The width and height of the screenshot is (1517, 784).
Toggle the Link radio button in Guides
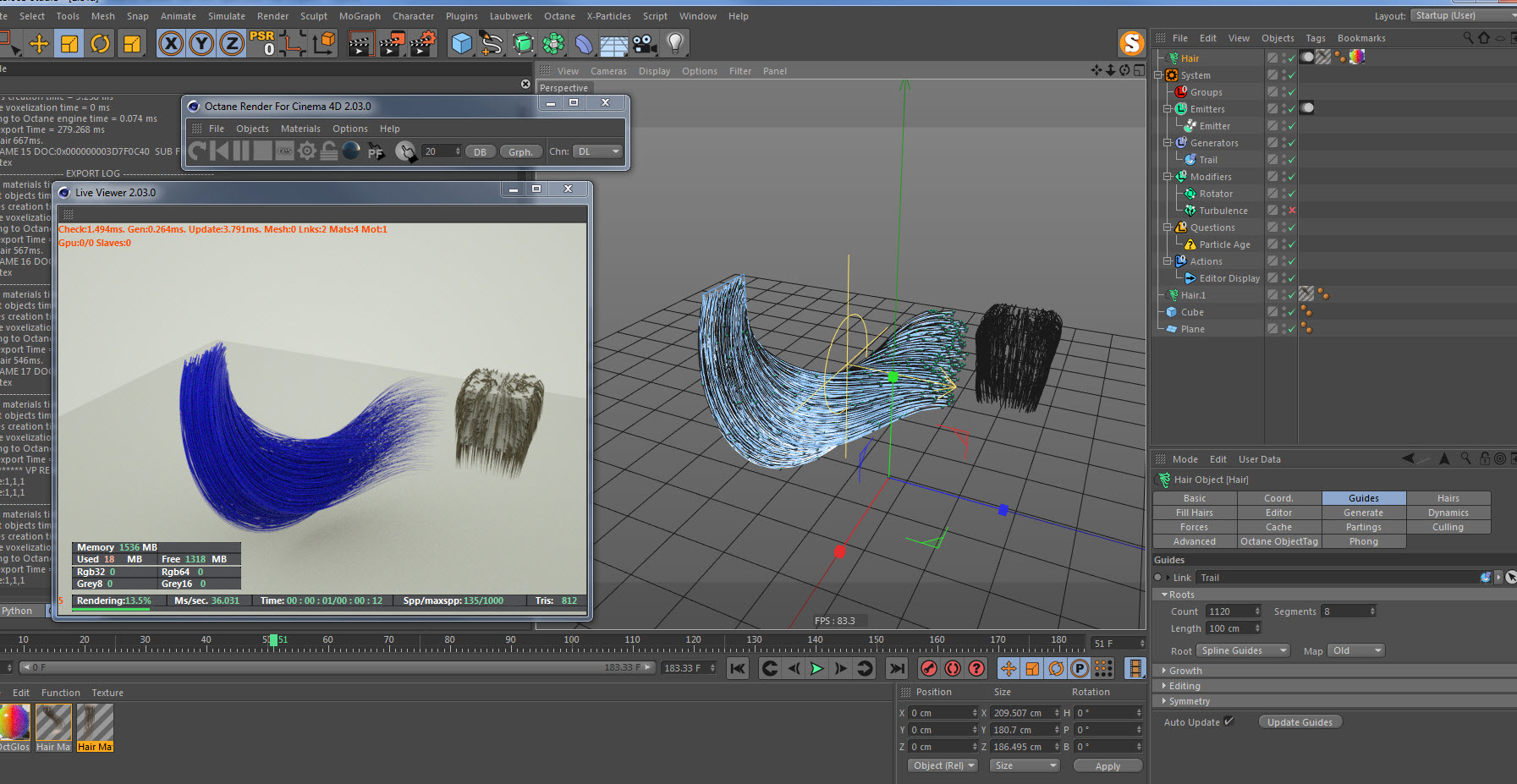1158,578
